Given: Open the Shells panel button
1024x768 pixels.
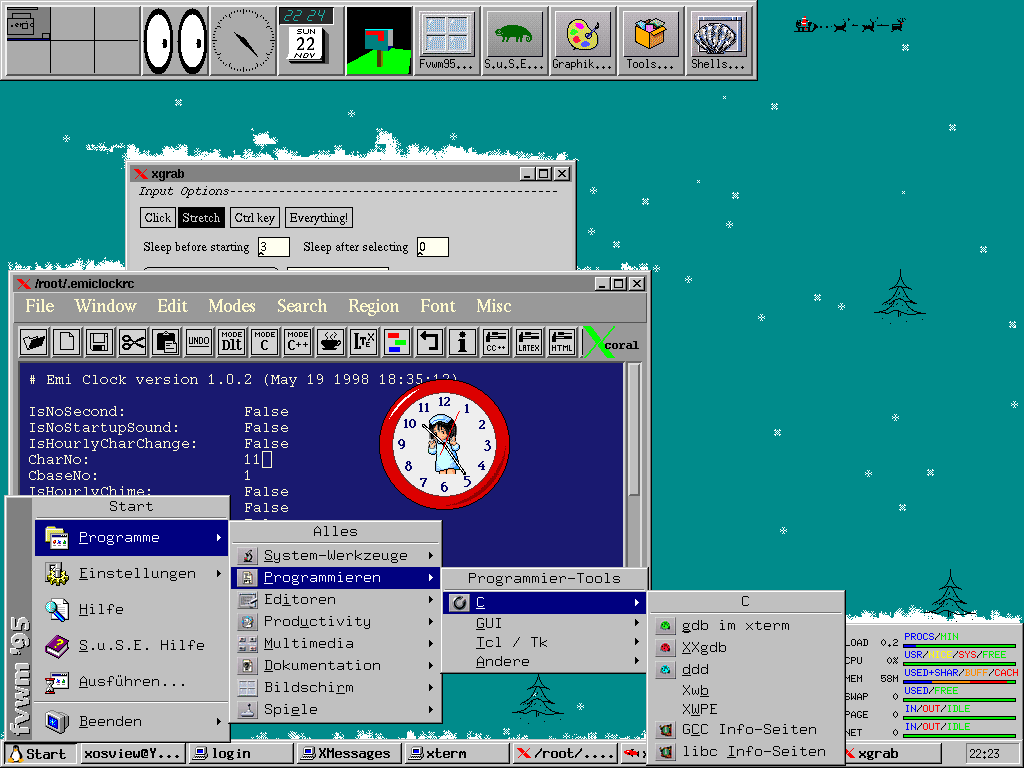Looking at the screenshot, I should (x=718, y=41).
